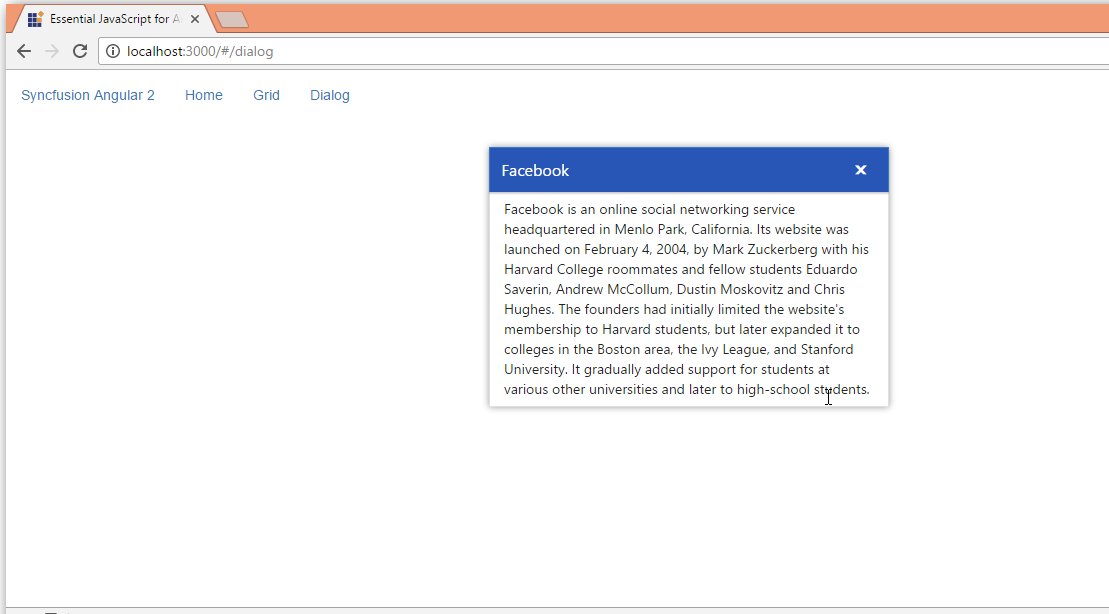Go to the Home nav link
Image resolution: width=1109 pixels, height=614 pixels.
(x=204, y=95)
